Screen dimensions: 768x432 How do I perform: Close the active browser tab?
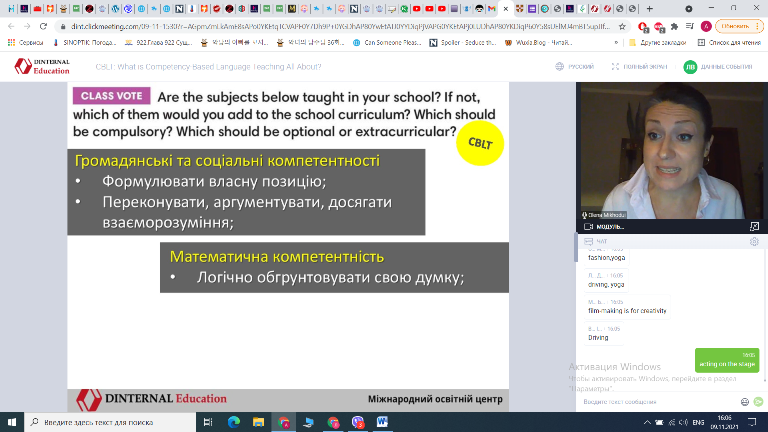click(x=506, y=8)
